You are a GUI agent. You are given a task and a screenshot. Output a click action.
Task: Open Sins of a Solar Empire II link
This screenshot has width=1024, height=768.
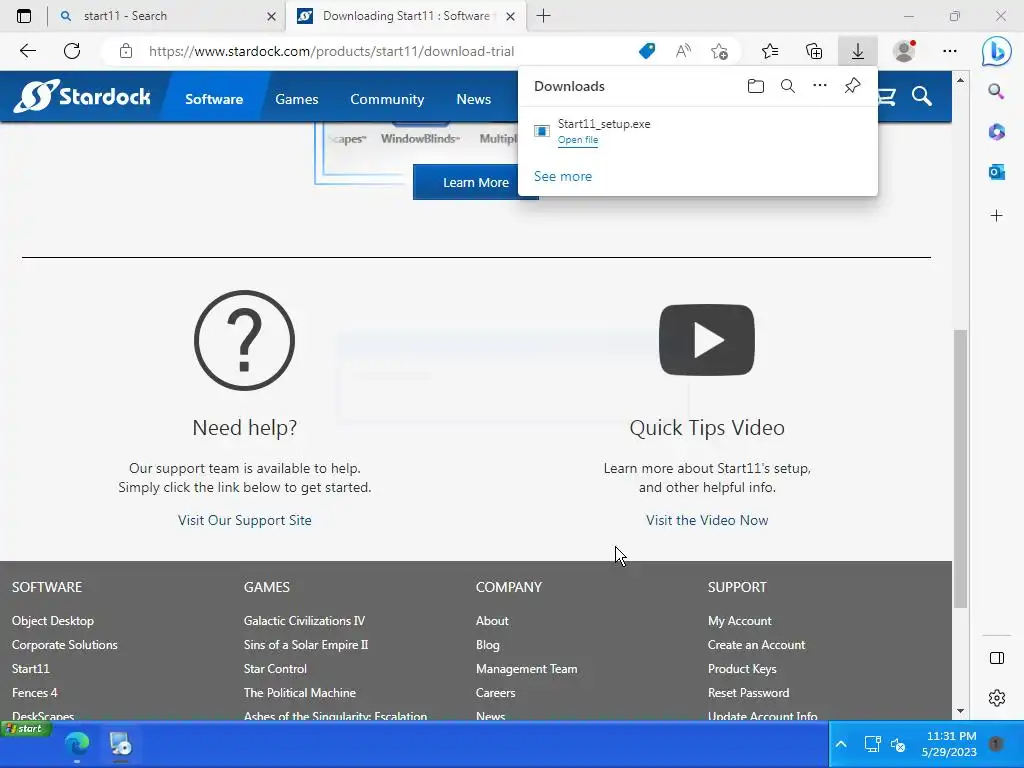[x=306, y=645]
